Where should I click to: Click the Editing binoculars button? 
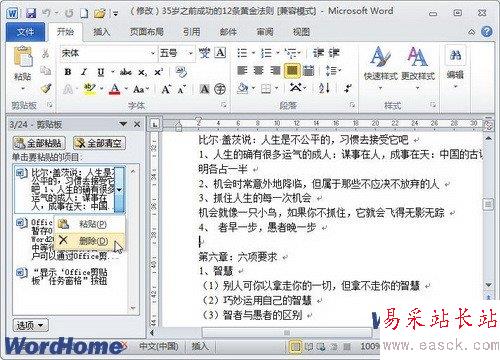coord(455,68)
